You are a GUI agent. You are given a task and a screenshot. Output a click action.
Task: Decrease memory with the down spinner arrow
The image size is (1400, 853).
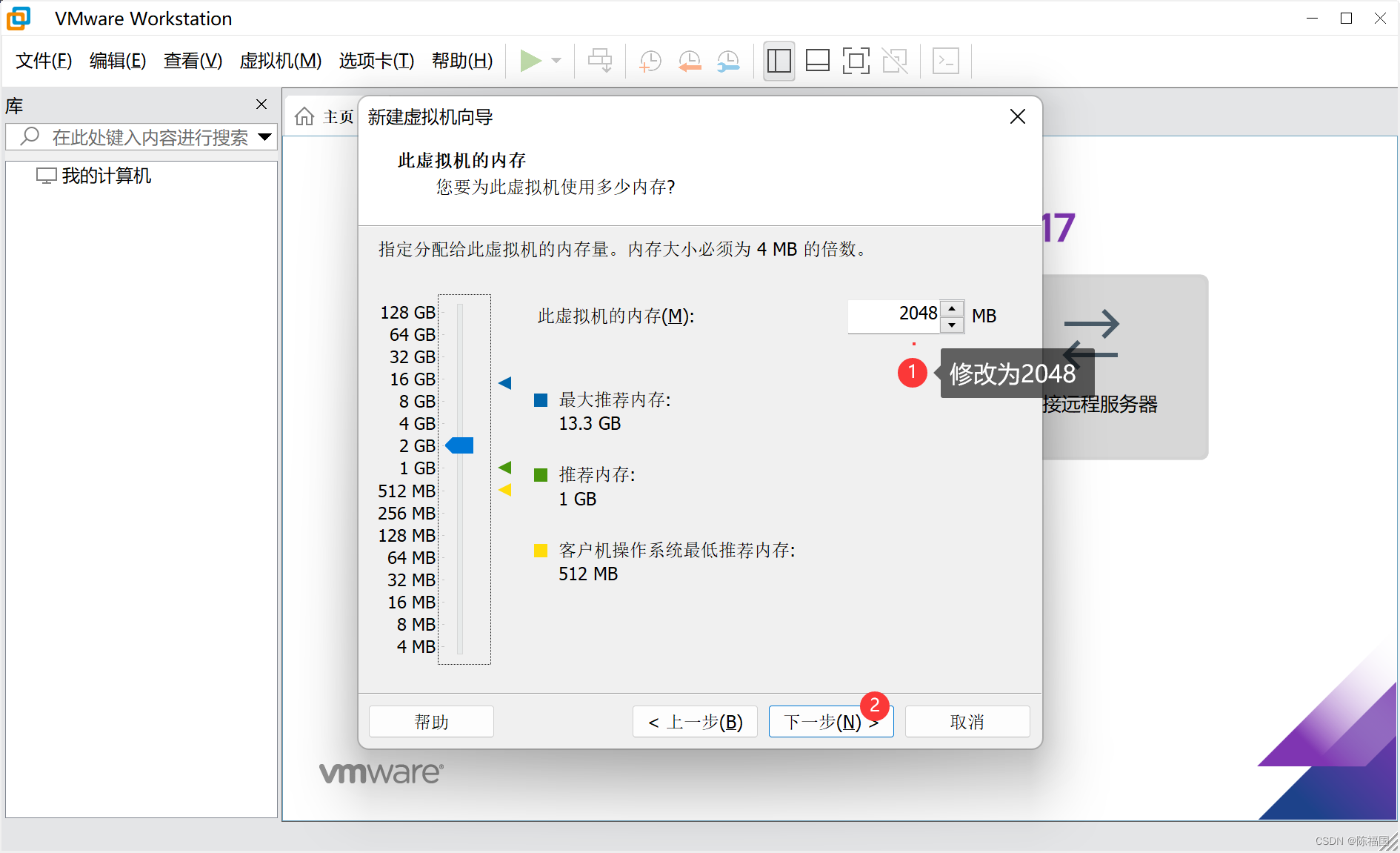(952, 325)
